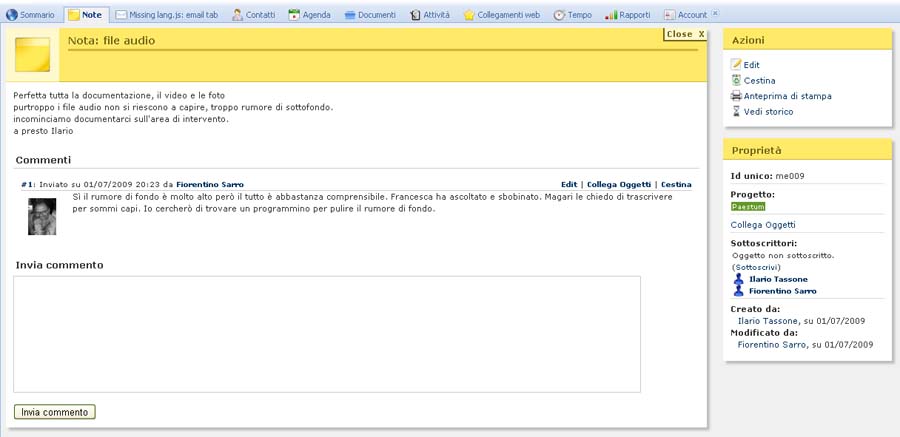This screenshot has width=900, height=437.
Task: Close the Account tab with its x
Action: click(x=715, y=14)
